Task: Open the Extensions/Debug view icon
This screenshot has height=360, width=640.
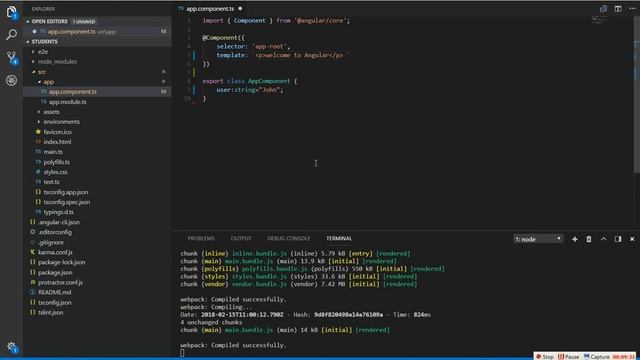Action: [11, 80]
